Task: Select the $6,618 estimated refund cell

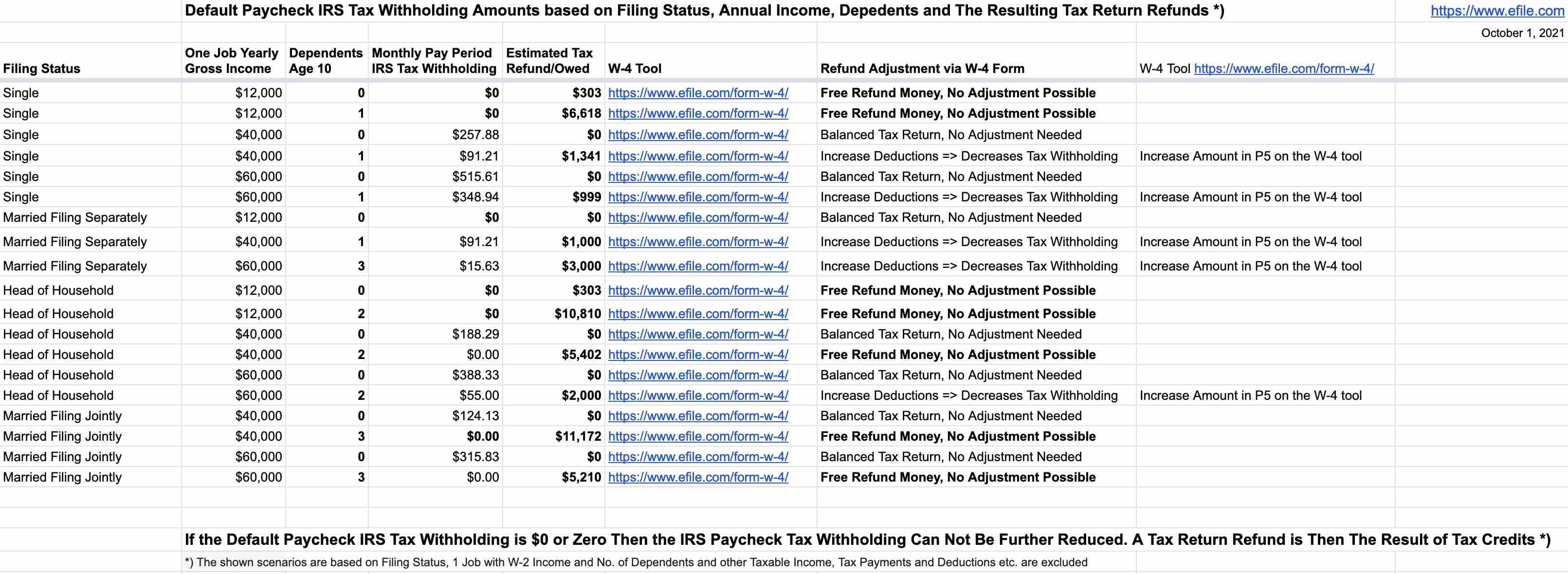Action: pos(553,113)
